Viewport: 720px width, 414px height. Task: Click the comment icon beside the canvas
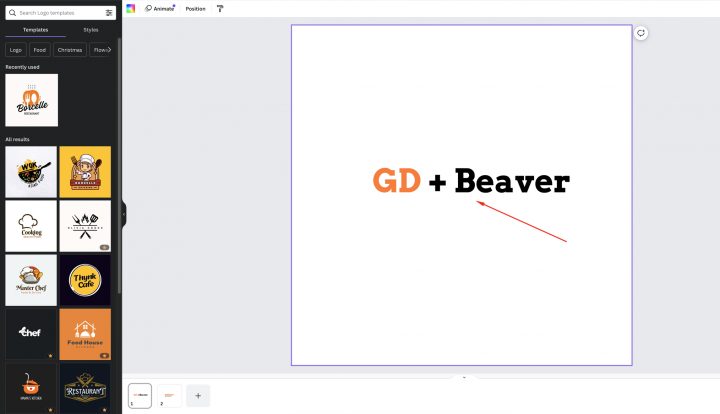pyautogui.click(x=641, y=33)
